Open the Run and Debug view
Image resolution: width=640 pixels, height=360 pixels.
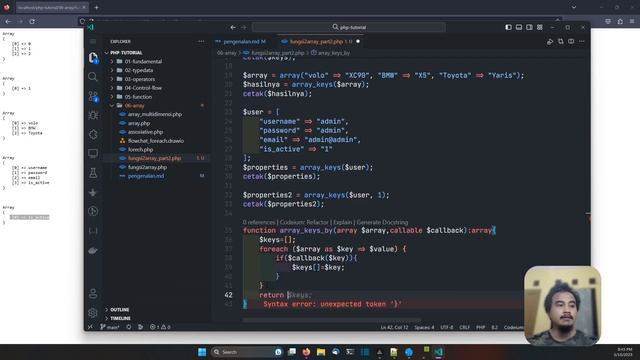click(x=93, y=115)
